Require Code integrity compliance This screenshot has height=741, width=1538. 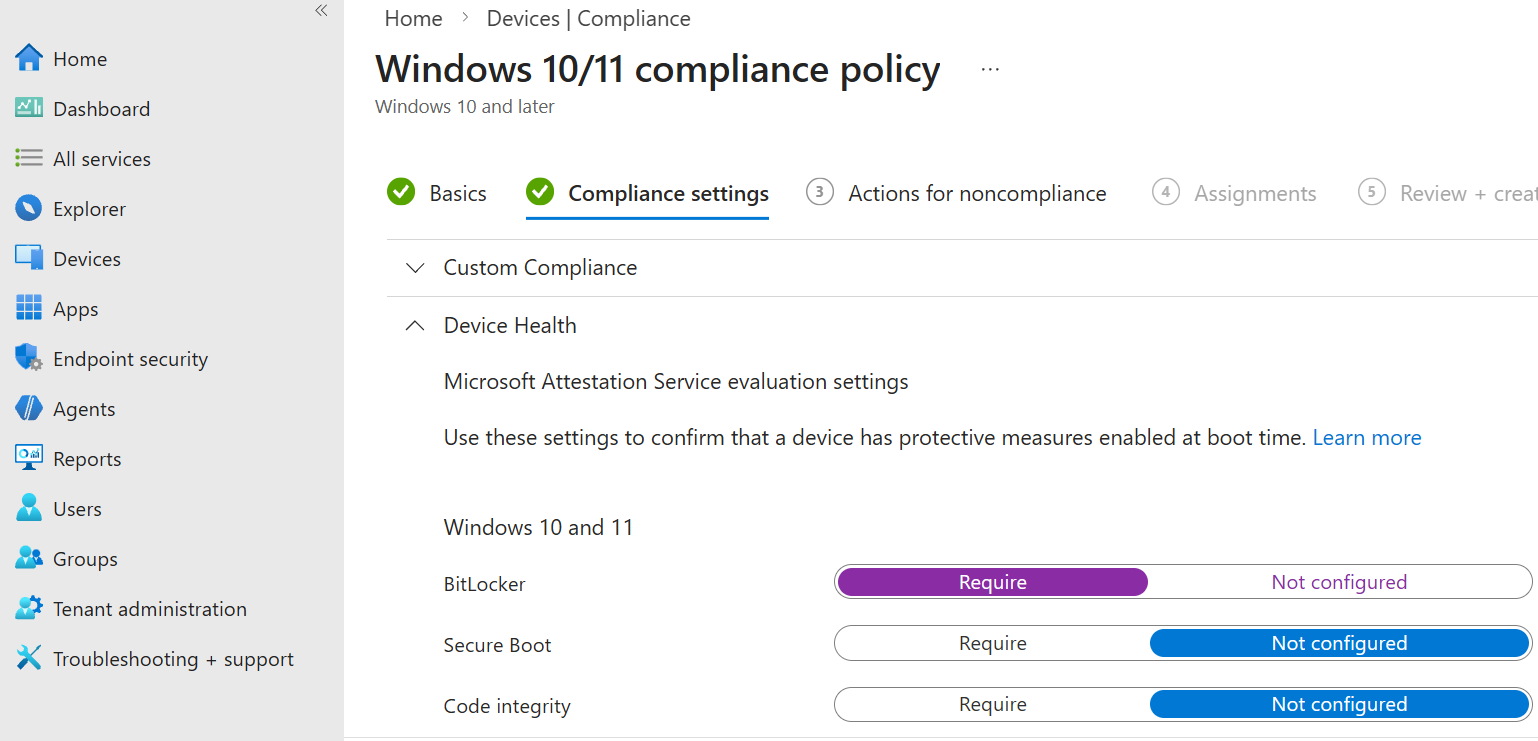click(x=991, y=704)
